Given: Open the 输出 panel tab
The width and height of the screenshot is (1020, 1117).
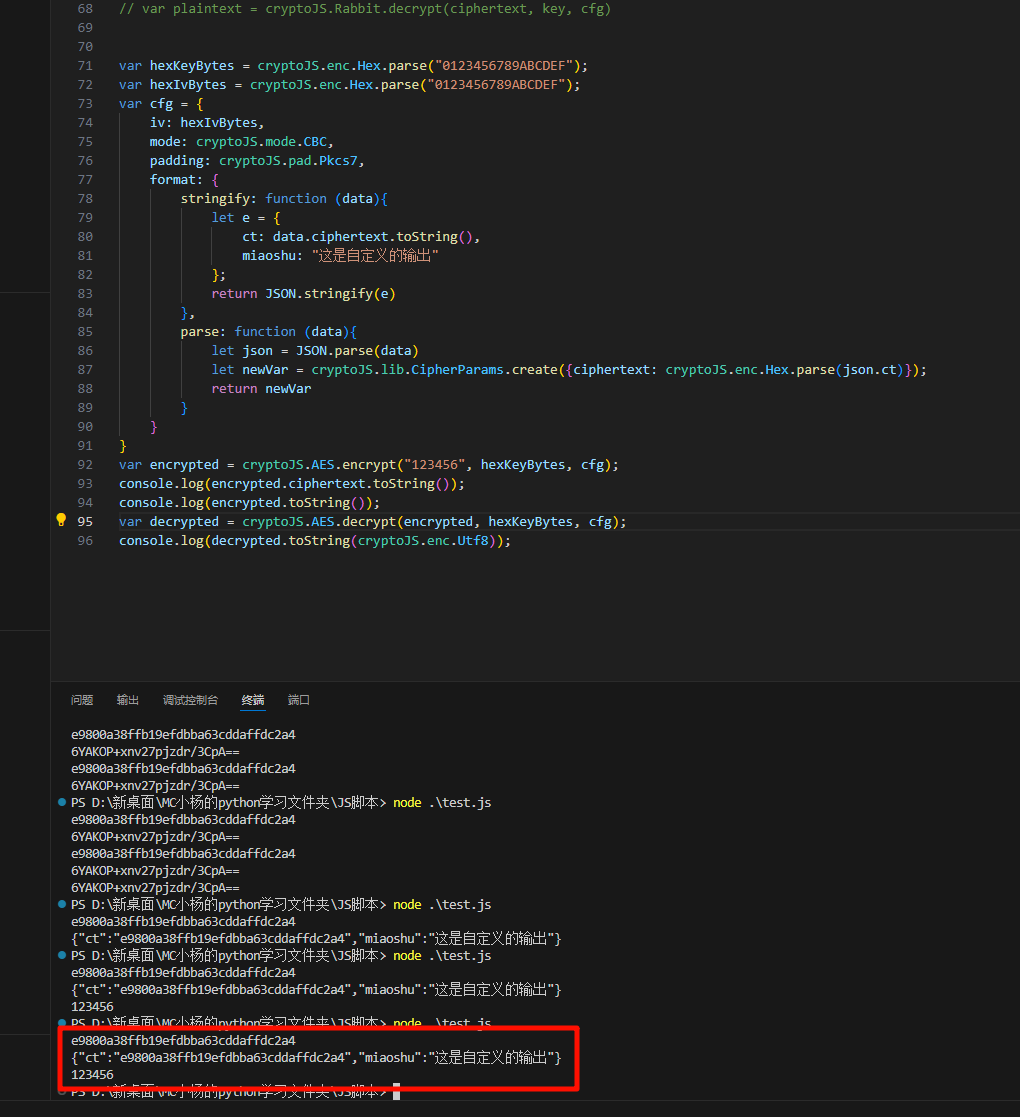Looking at the screenshot, I should [128, 700].
